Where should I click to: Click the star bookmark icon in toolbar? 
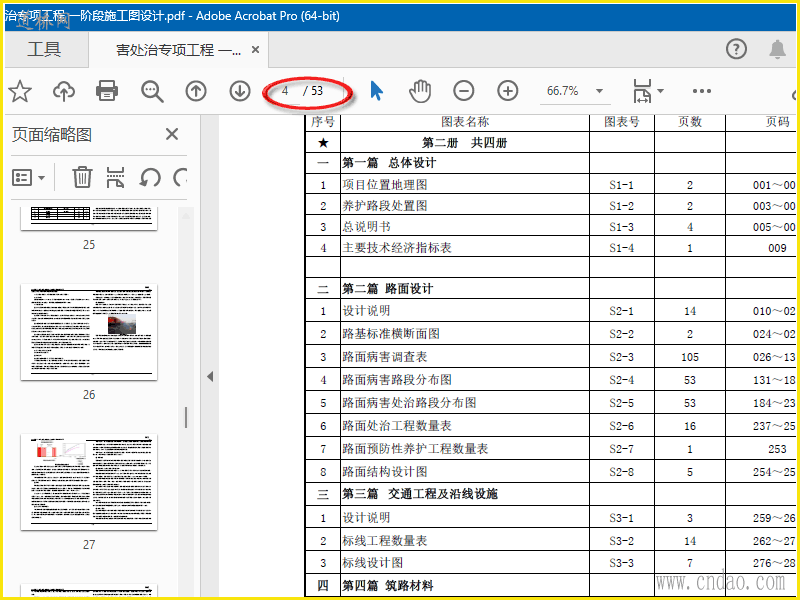click(x=20, y=91)
